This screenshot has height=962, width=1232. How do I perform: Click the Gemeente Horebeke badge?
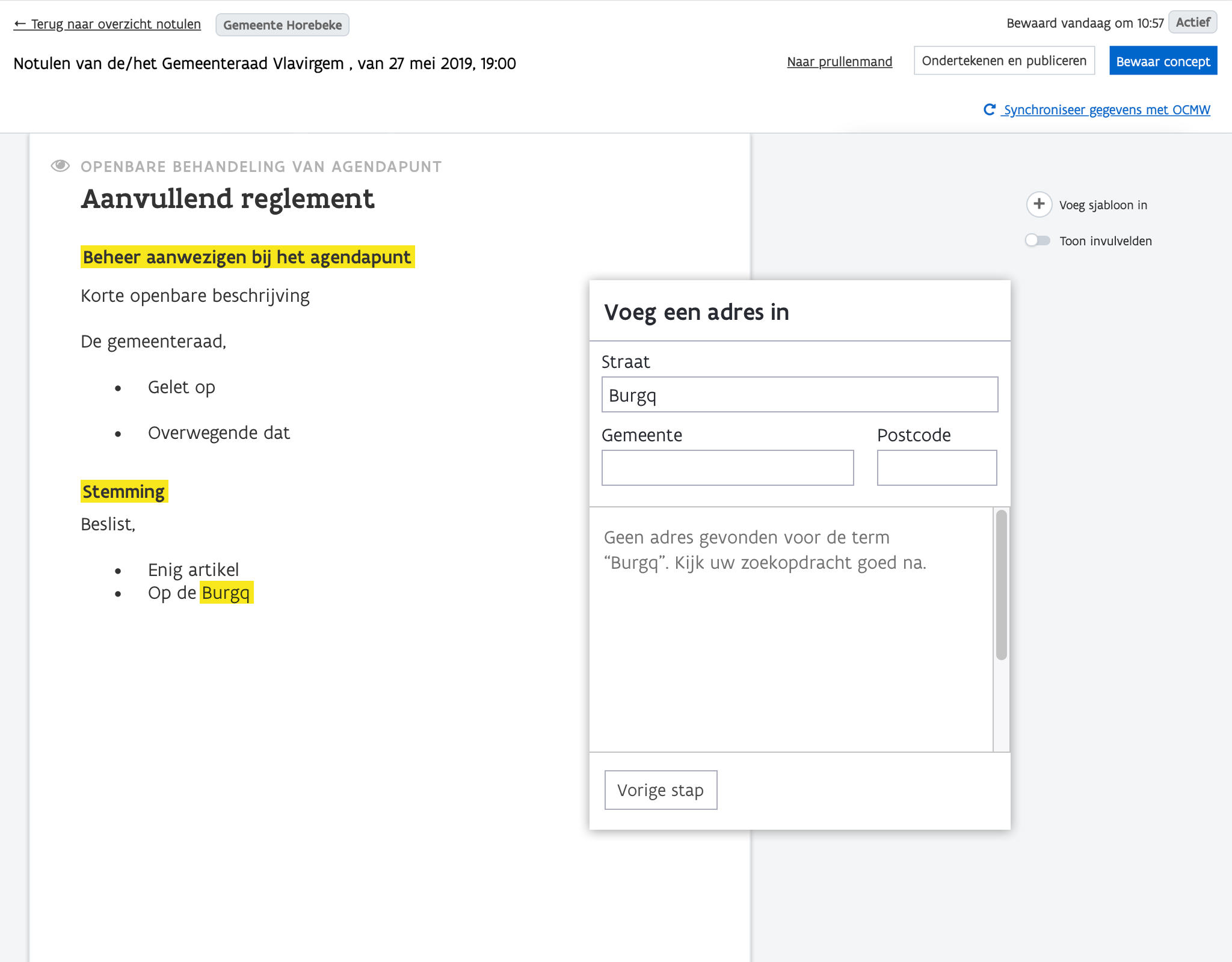(x=282, y=25)
